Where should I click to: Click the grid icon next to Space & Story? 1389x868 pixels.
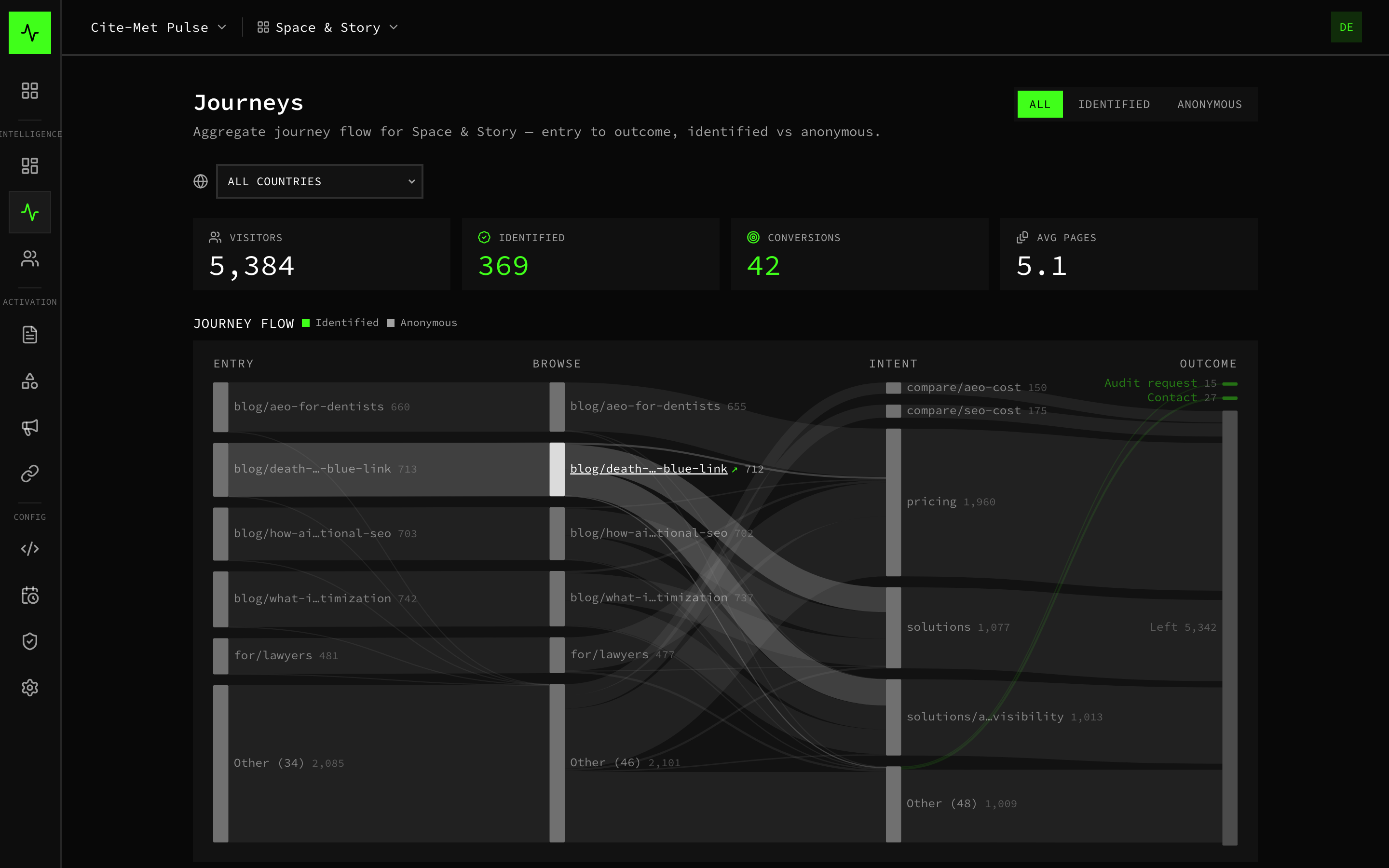[263, 27]
